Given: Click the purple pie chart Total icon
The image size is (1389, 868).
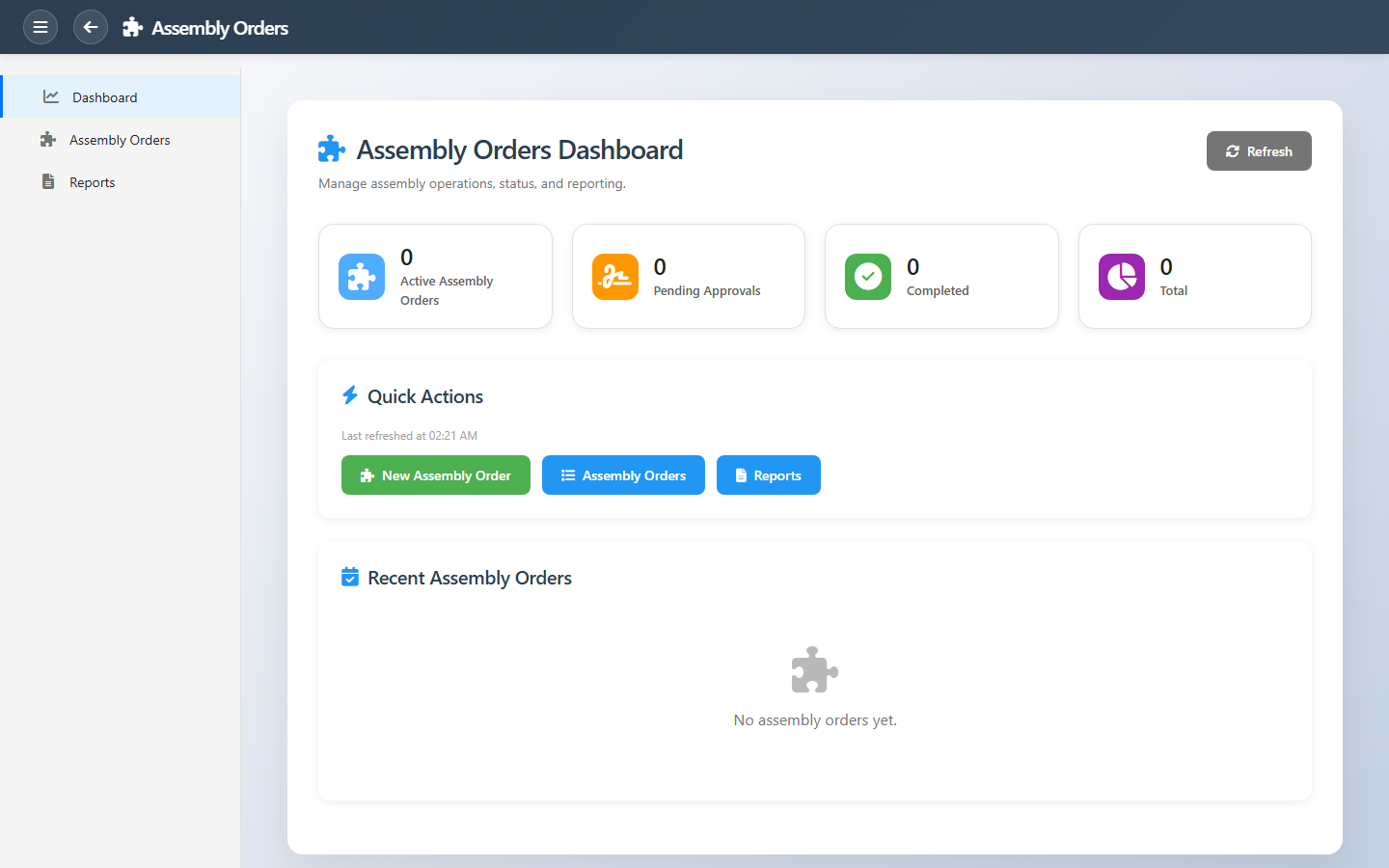Looking at the screenshot, I should click(1121, 277).
